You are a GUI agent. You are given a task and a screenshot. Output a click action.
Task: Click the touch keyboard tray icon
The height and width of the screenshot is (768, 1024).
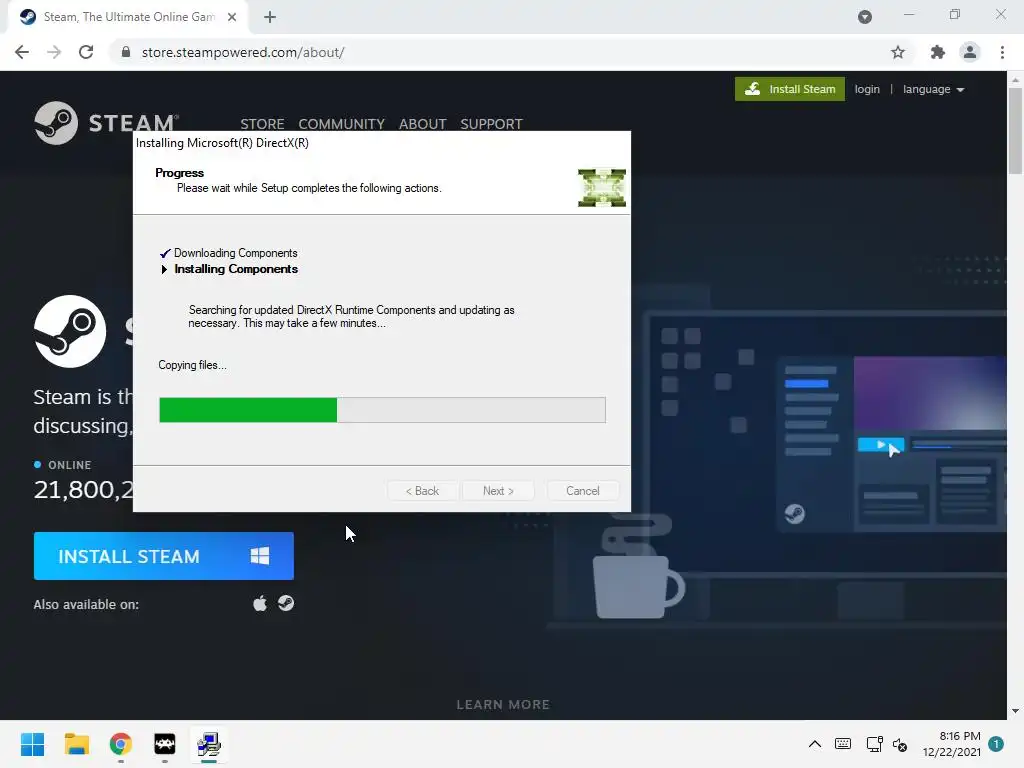pos(843,744)
